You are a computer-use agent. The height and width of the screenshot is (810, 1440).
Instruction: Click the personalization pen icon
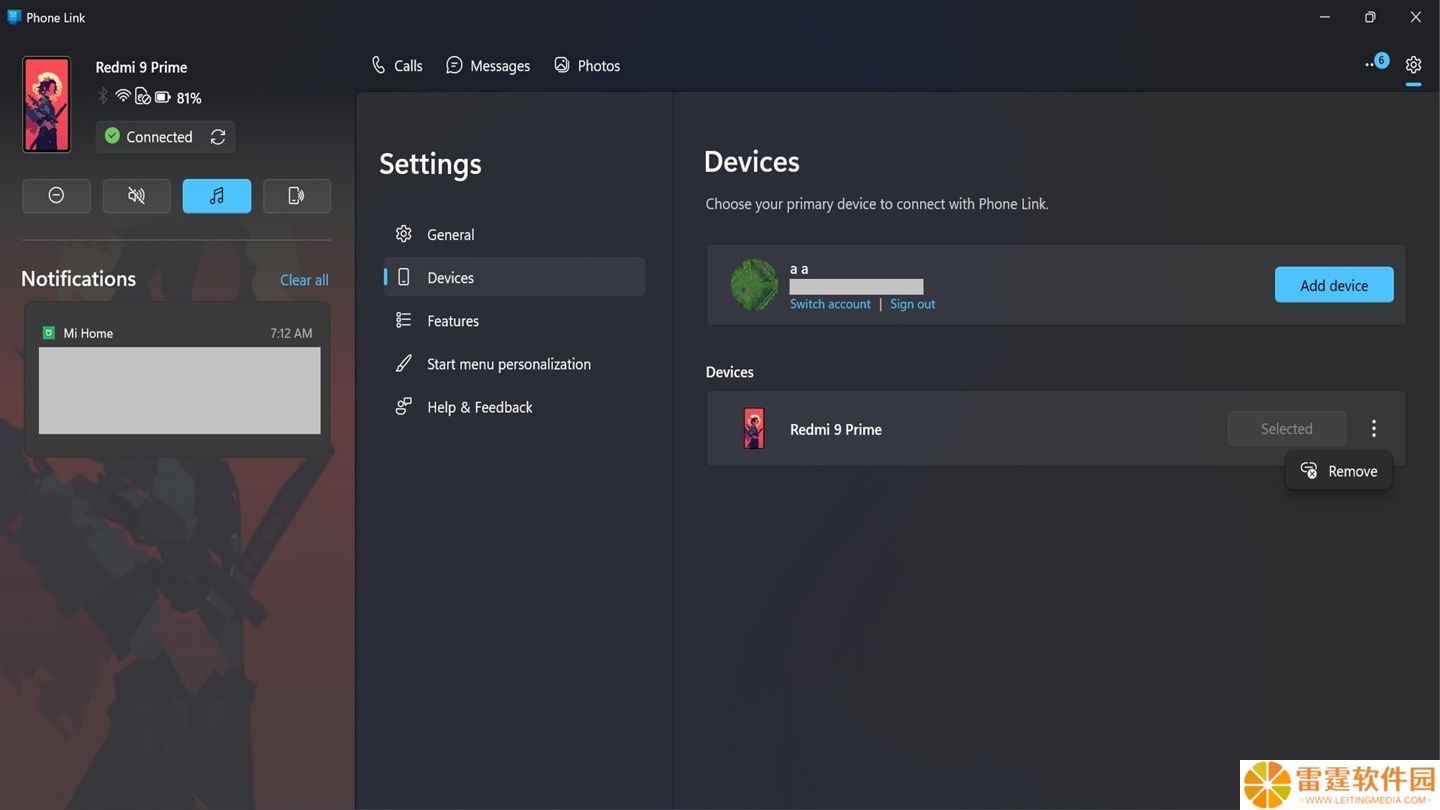(x=404, y=363)
